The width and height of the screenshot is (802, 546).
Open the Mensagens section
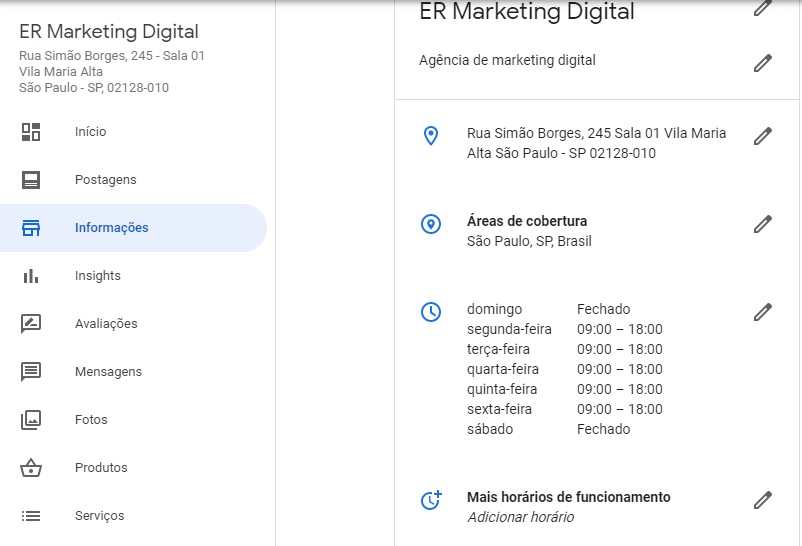pos(133,372)
